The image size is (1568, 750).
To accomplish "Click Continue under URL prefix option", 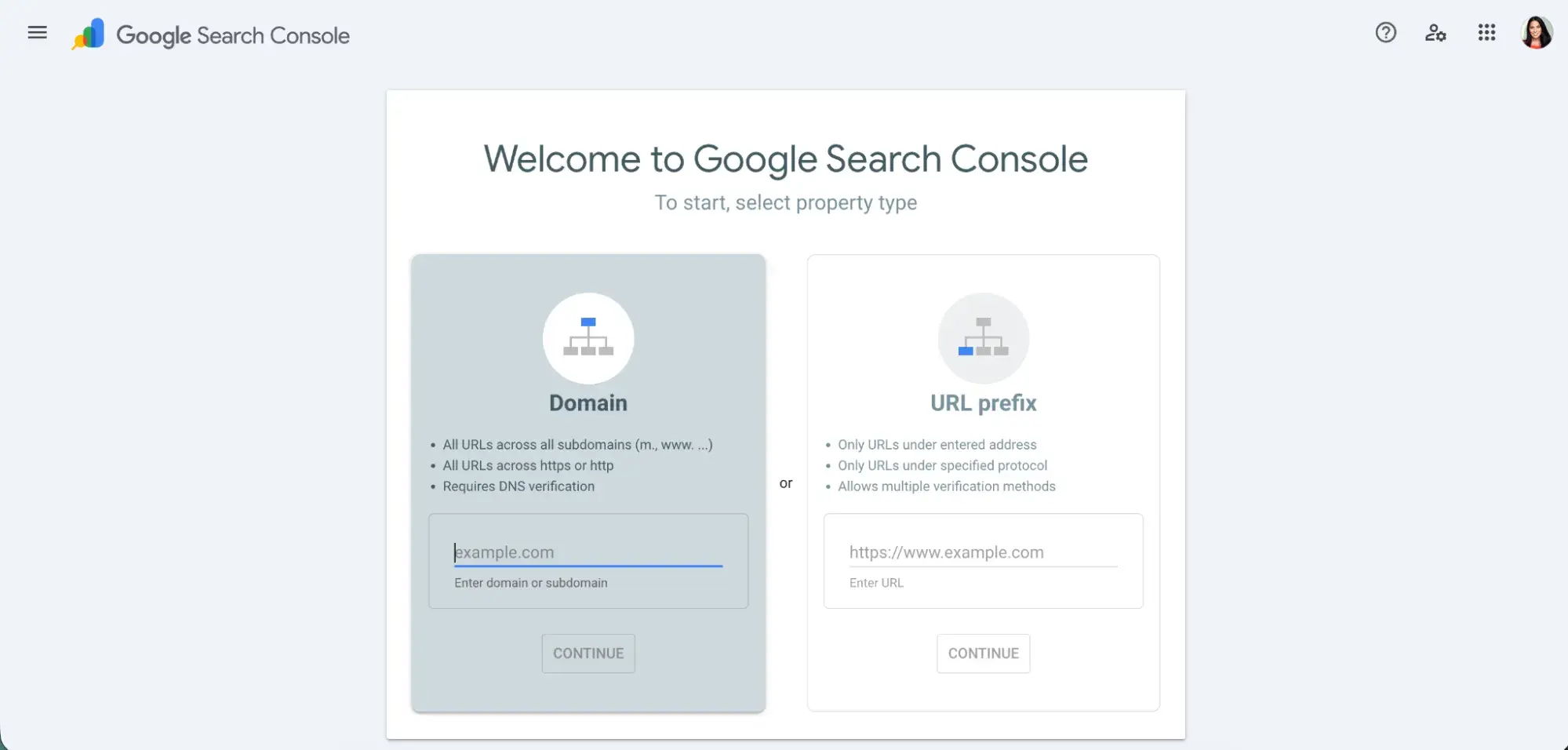I will coord(983,653).
